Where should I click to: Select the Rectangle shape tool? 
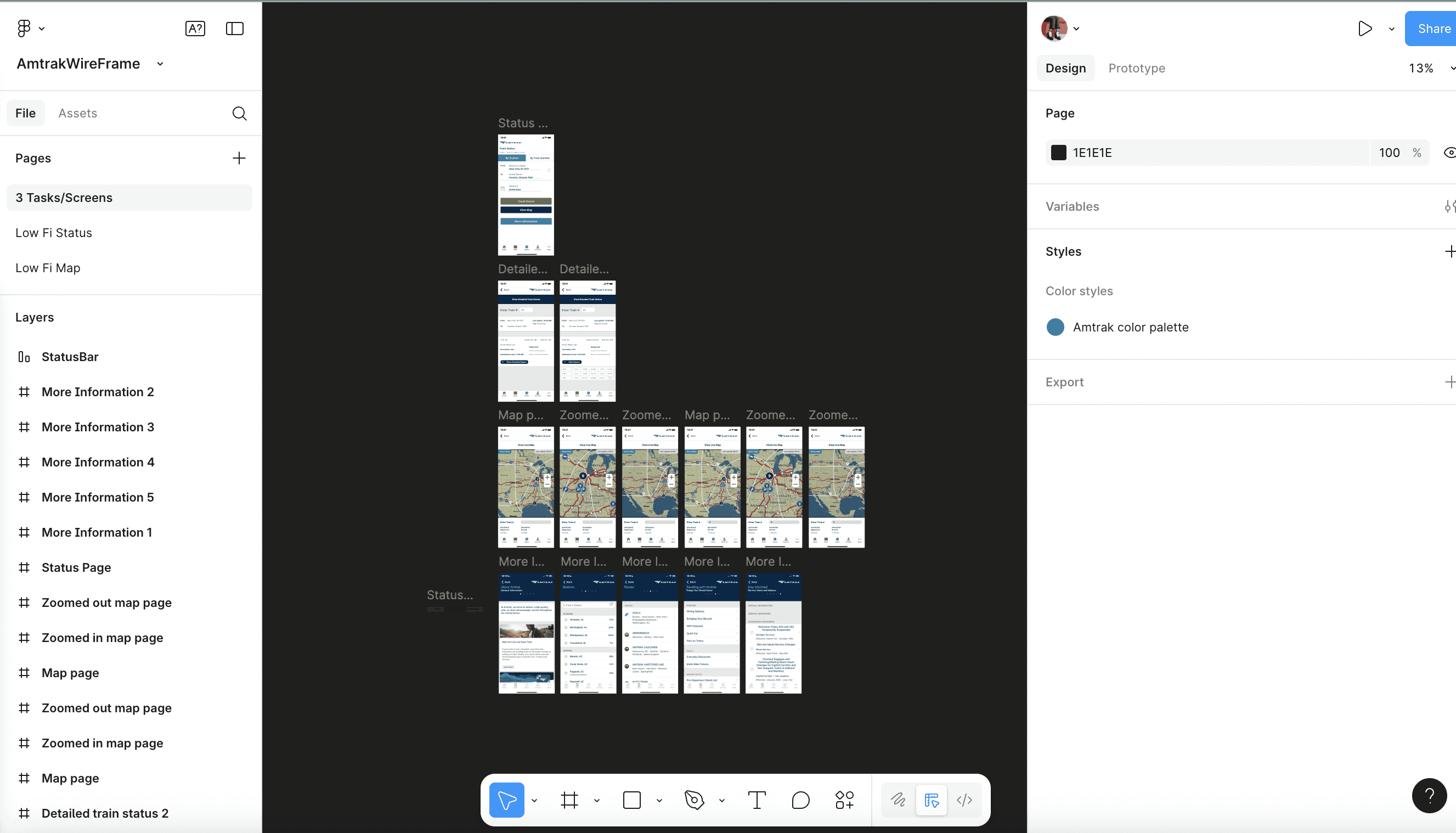pos(631,800)
